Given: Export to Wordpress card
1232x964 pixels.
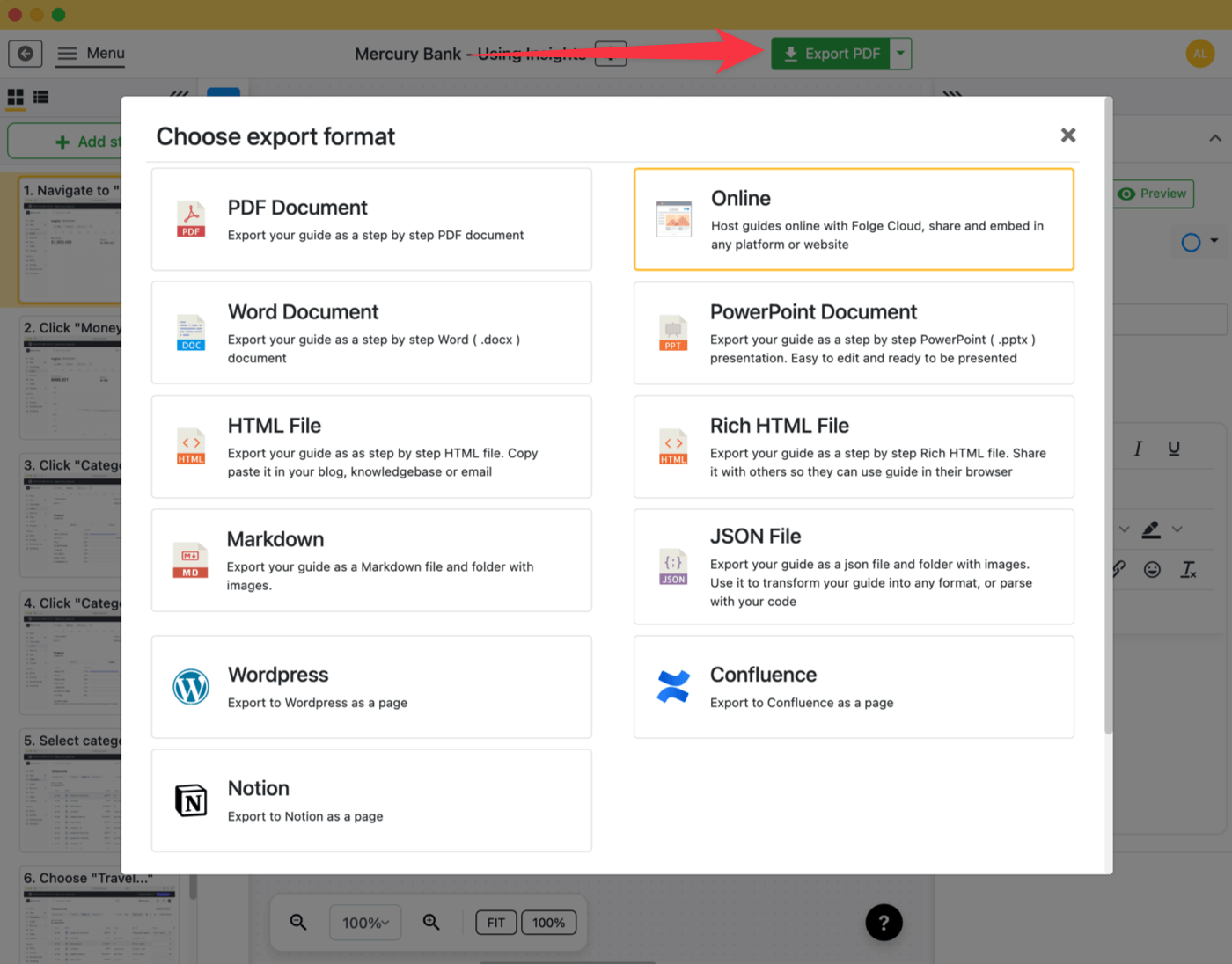Looking at the screenshot, I should coord(371,687).
